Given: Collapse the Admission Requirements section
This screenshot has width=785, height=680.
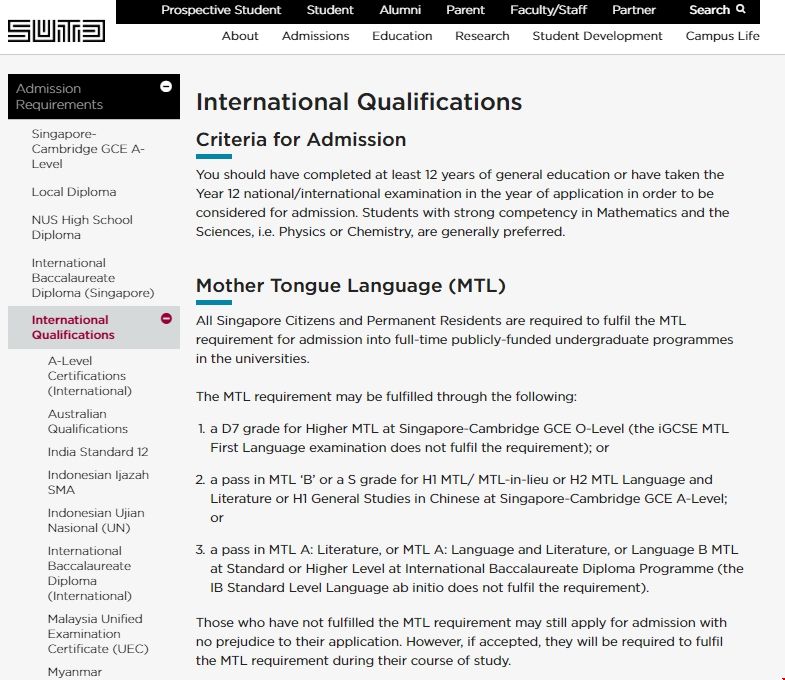Looking at the screenshot, I should (x=166, y=87).
